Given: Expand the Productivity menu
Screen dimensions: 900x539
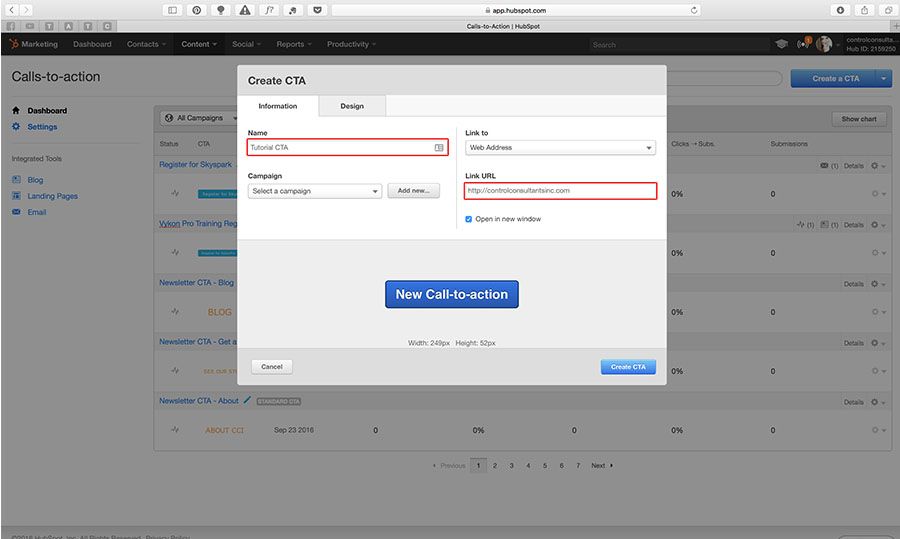Looking at the screenshot, I should click(x=351, y=44).
